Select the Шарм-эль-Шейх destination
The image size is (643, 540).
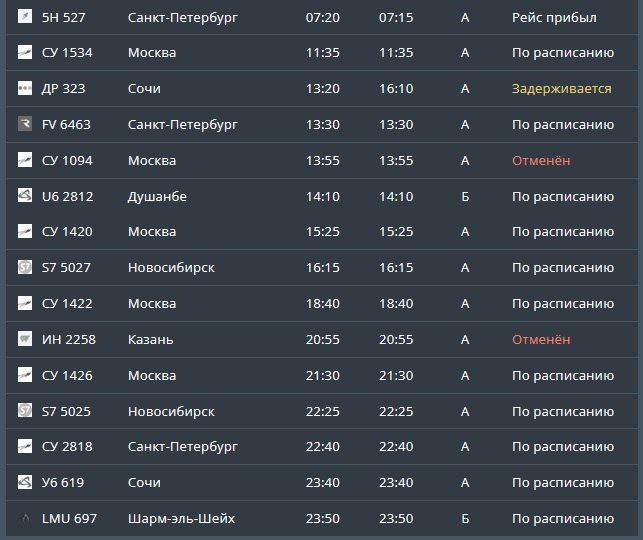[181, 519]
